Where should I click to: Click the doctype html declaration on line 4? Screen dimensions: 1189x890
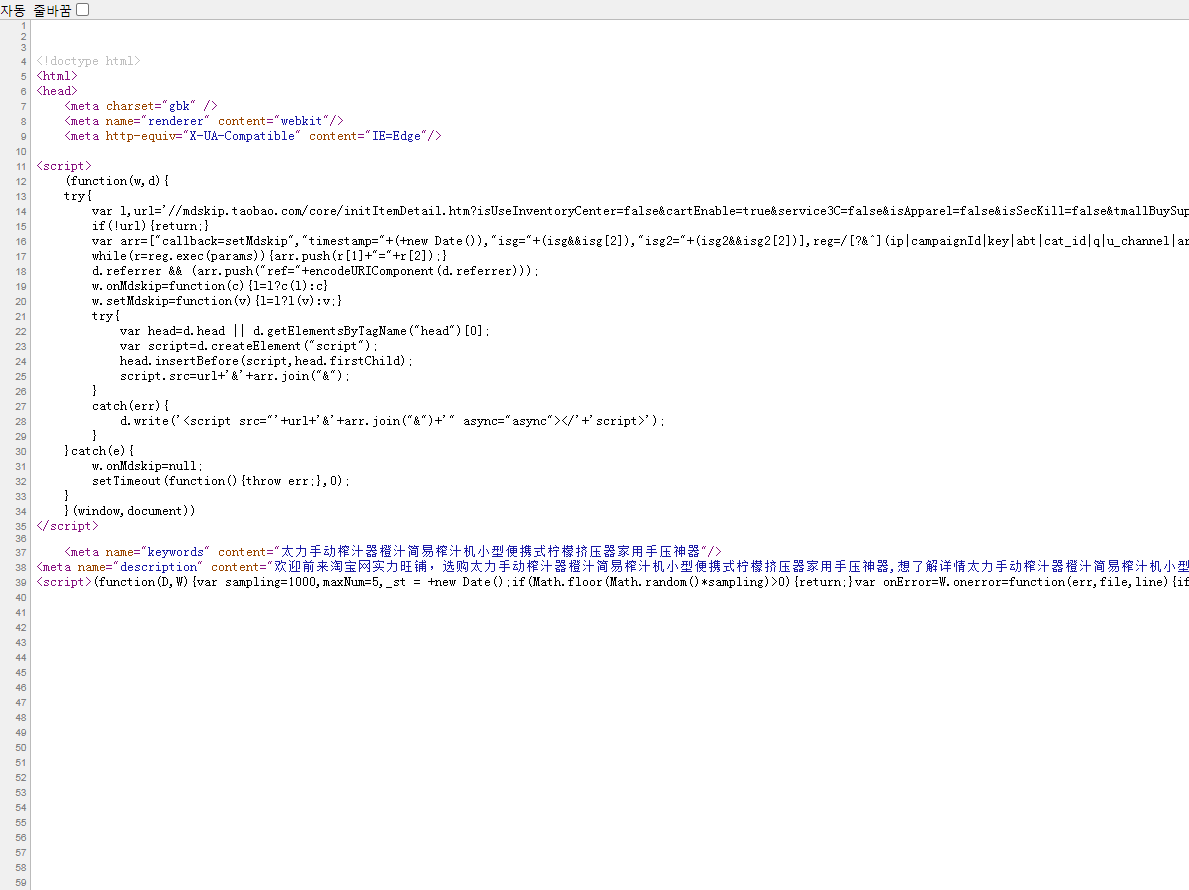(x=89, y=61)
